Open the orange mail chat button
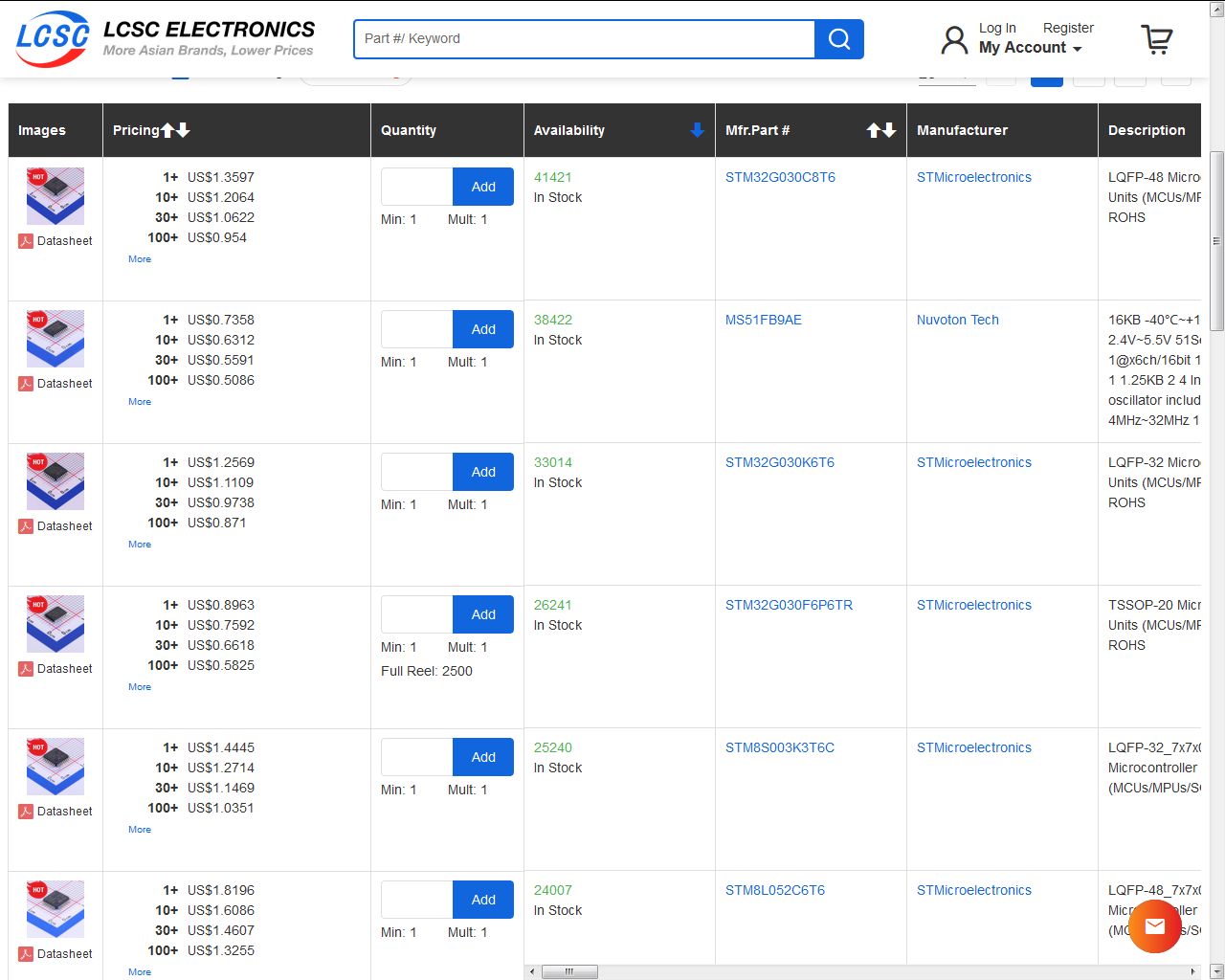This screenshot has height=980, width=1225. [1155, 925]
